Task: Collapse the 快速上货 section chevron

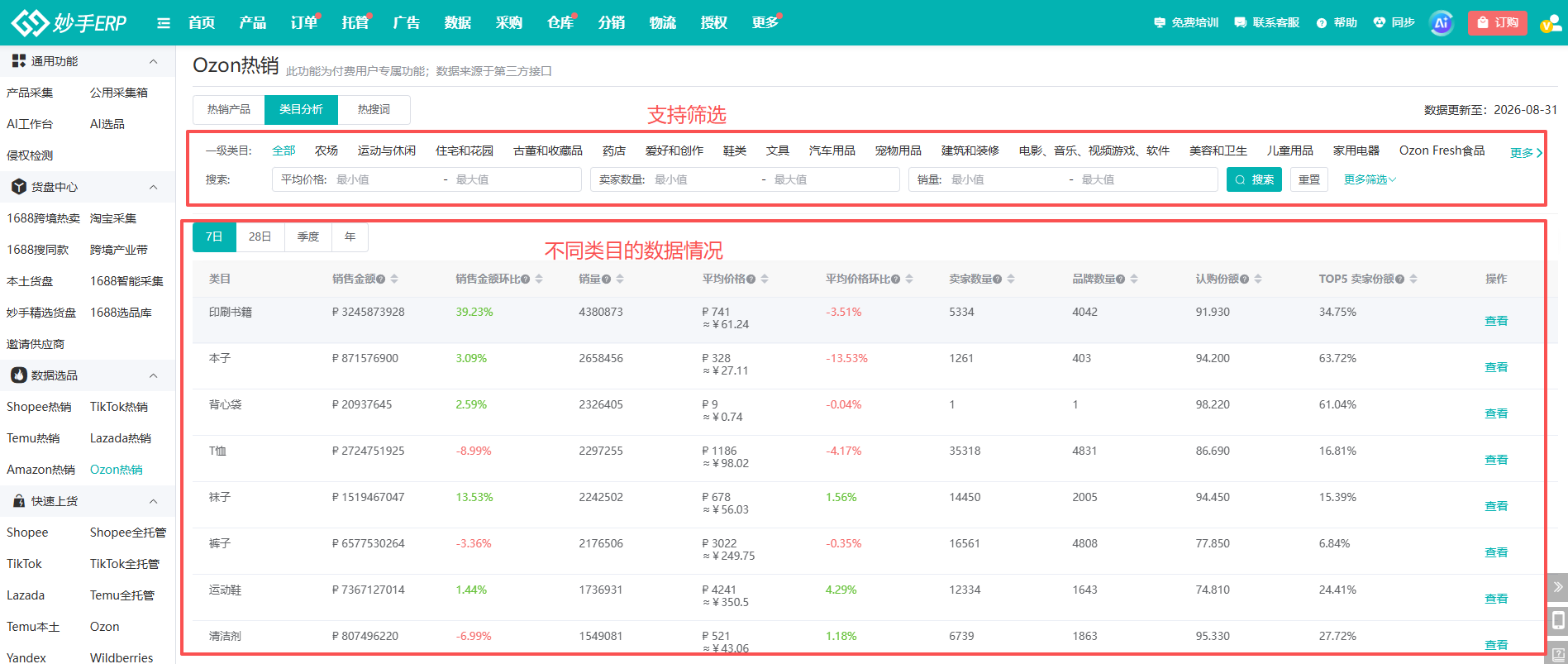Action: (153, 501)
